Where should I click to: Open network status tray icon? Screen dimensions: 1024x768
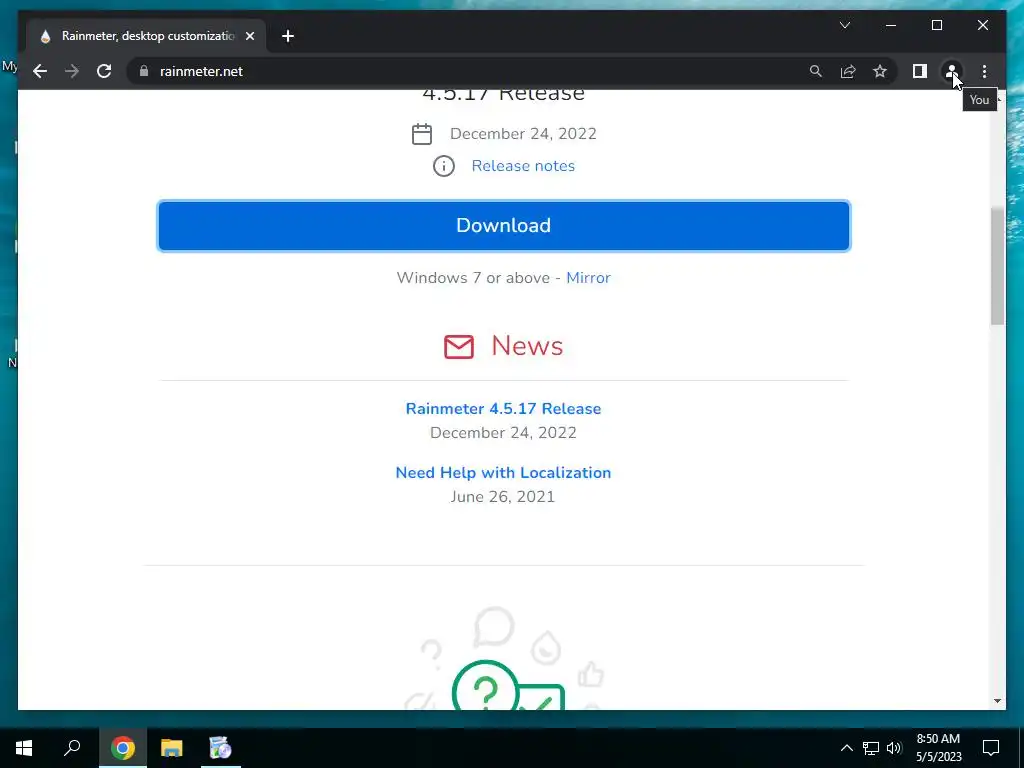click(871, 748)
